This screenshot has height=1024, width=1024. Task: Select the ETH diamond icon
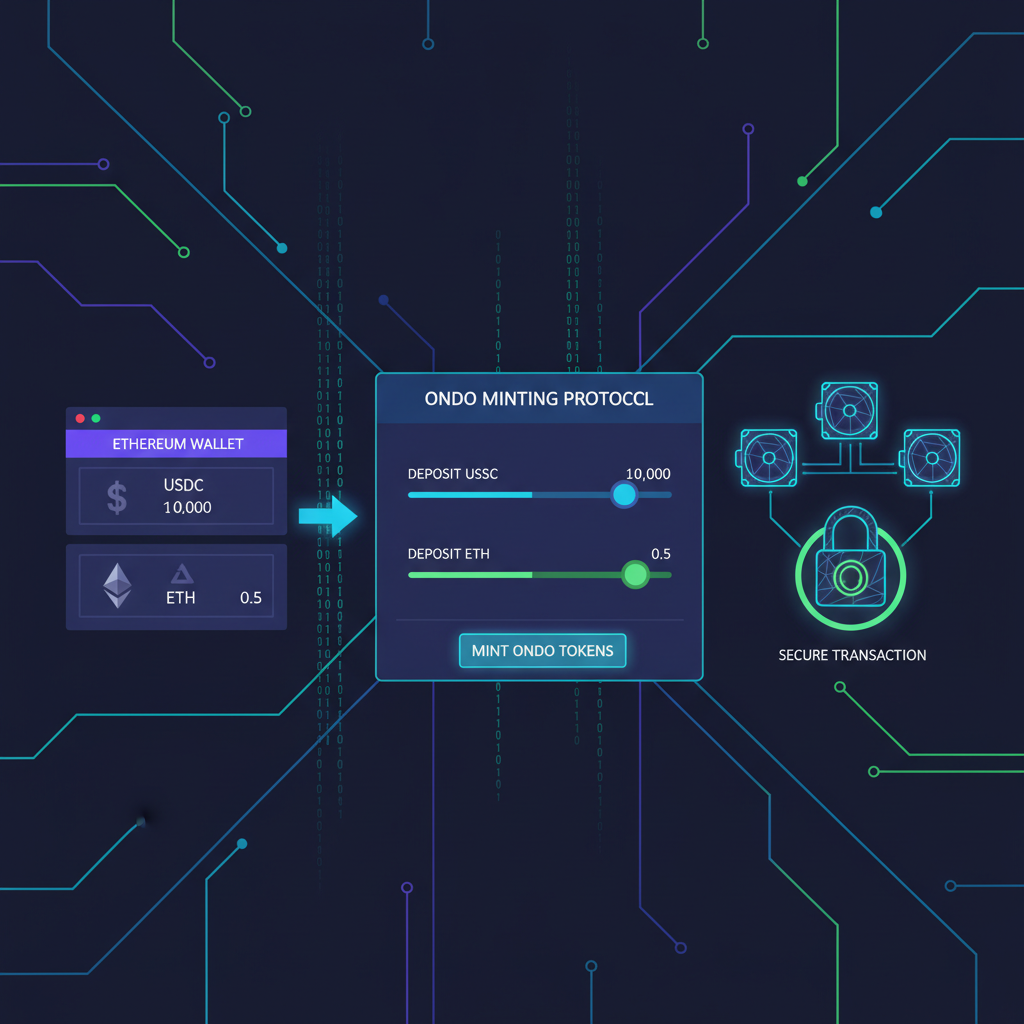pyautogui.click(x=117, y=588)
